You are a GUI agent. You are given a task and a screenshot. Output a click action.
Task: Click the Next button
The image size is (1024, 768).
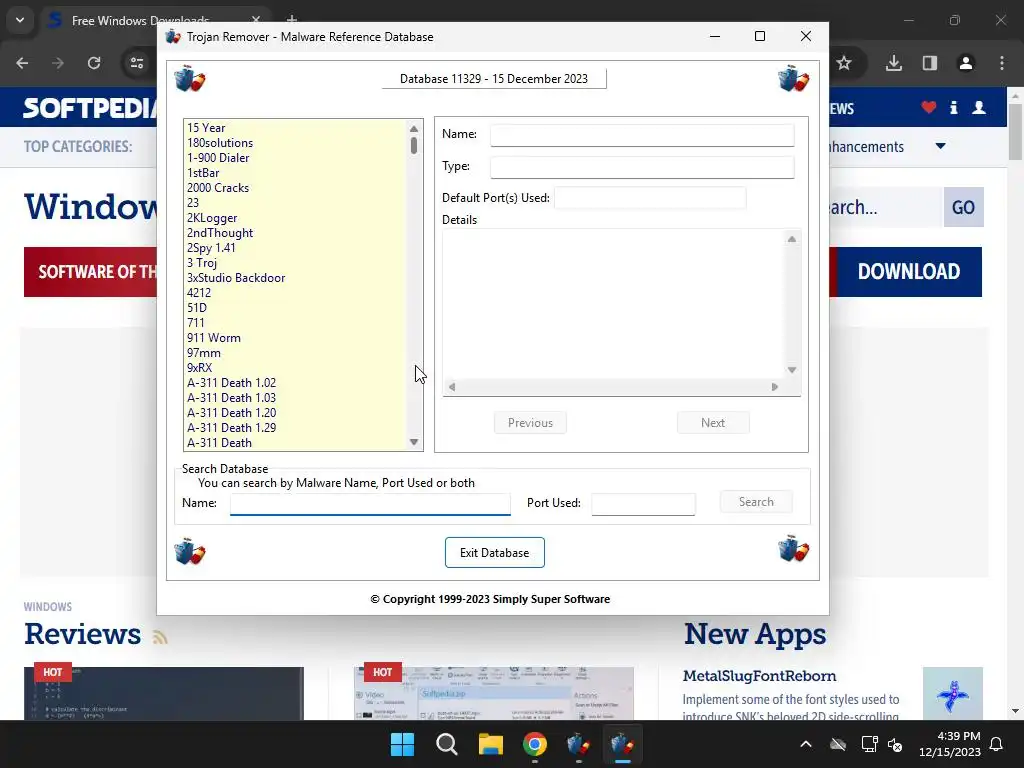[x=713, y=423]
